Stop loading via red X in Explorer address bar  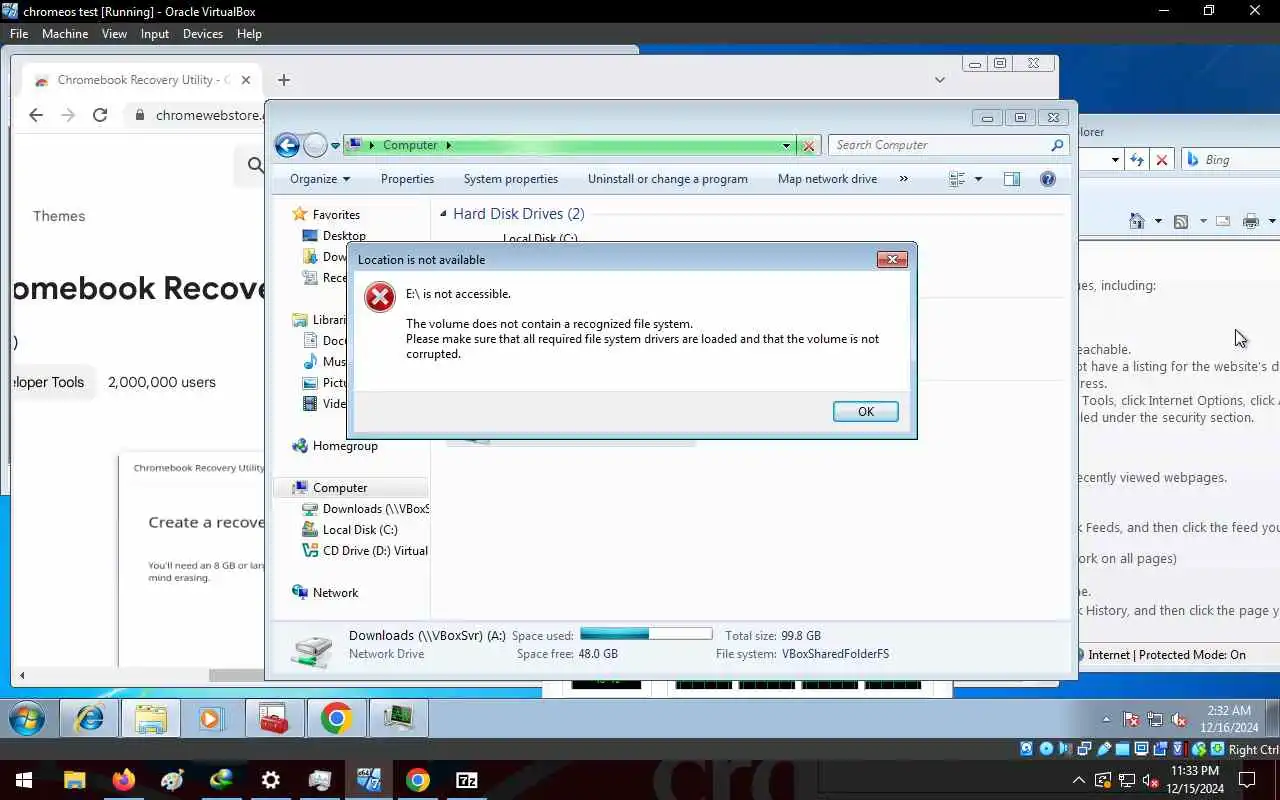tap(809, 146)
